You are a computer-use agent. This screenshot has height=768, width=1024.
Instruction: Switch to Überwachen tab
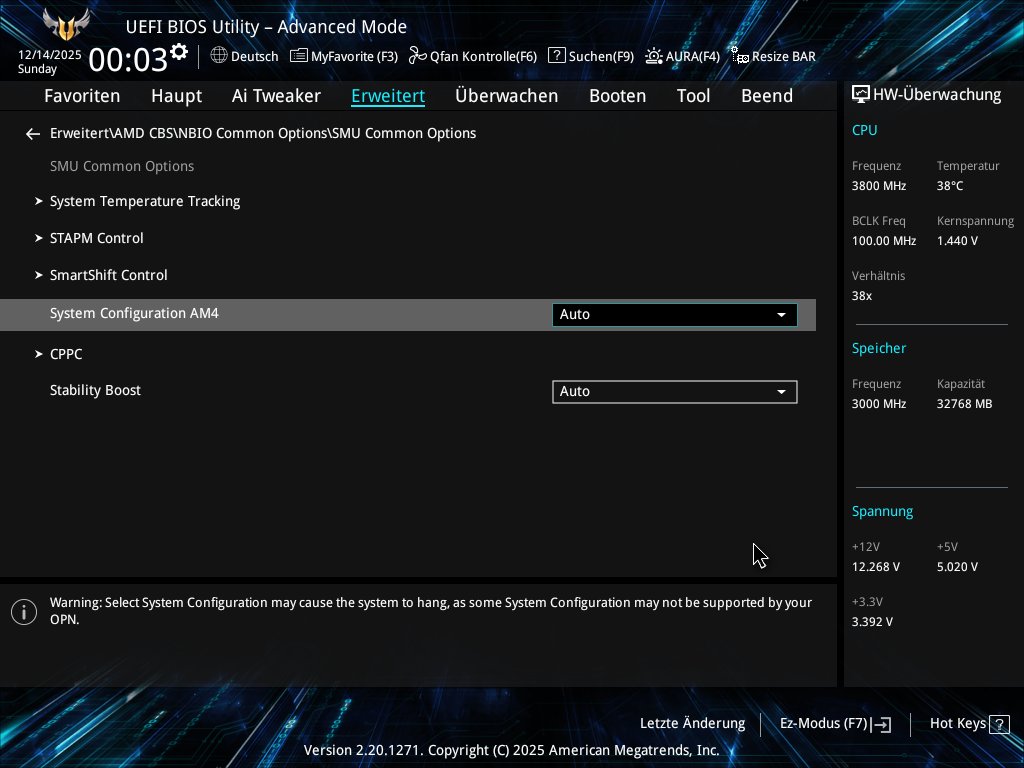click(x=506, y=96)
